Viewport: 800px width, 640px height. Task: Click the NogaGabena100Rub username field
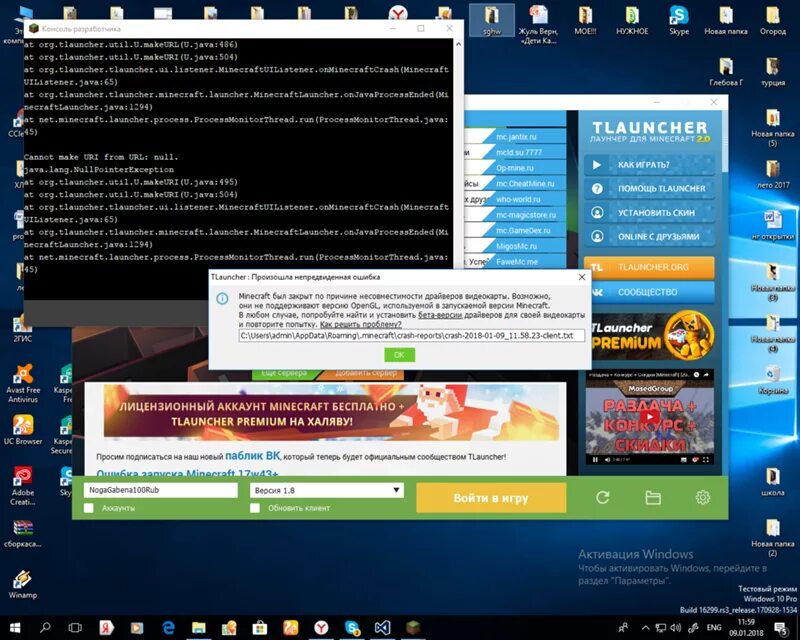point(161,490)
